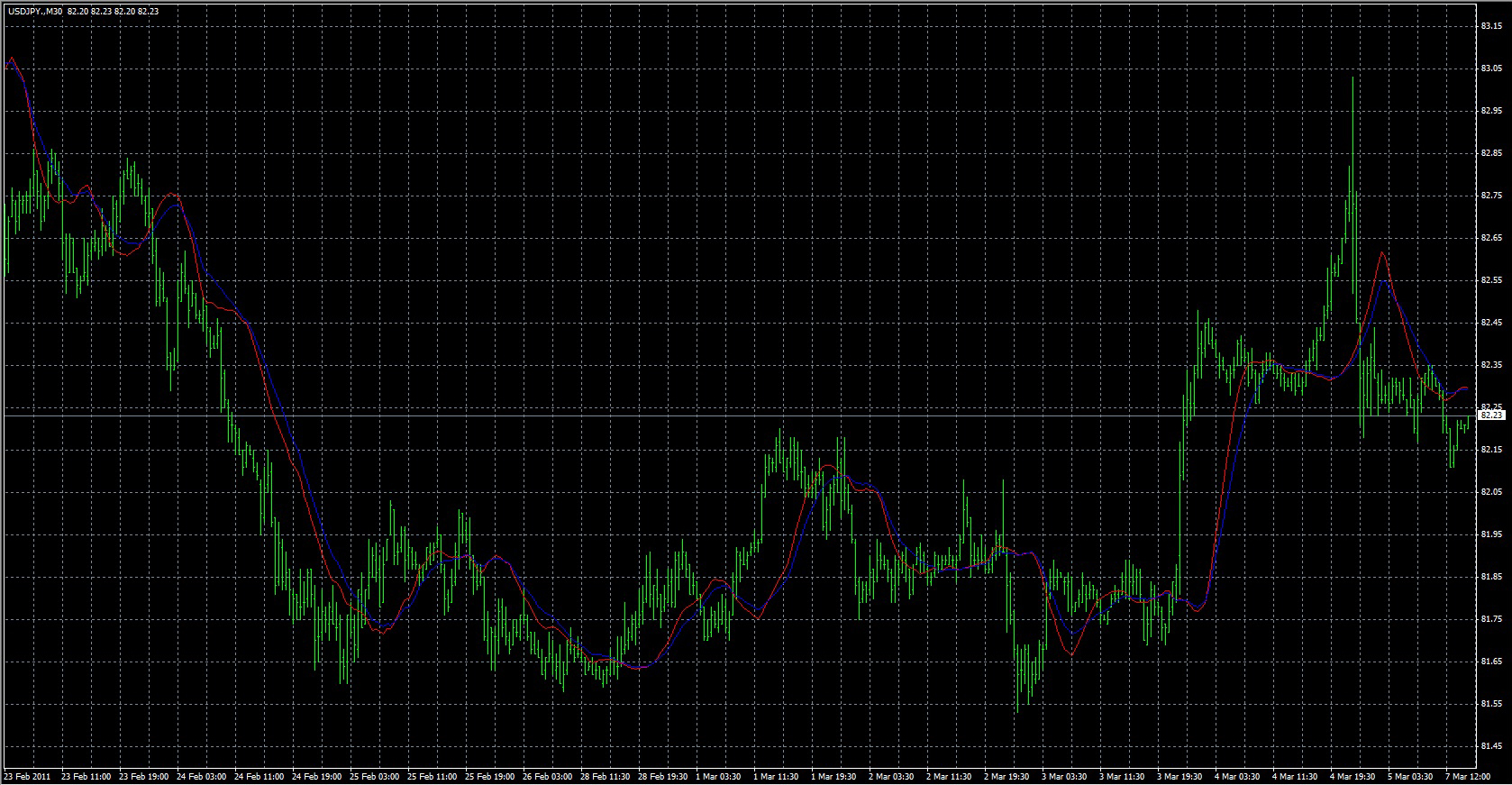The height and width of the screenshot is (785, 1512).
Task: Click the 1 Mar 19:30 time marker
Action: pyautogui.click(x=833, y=776)
